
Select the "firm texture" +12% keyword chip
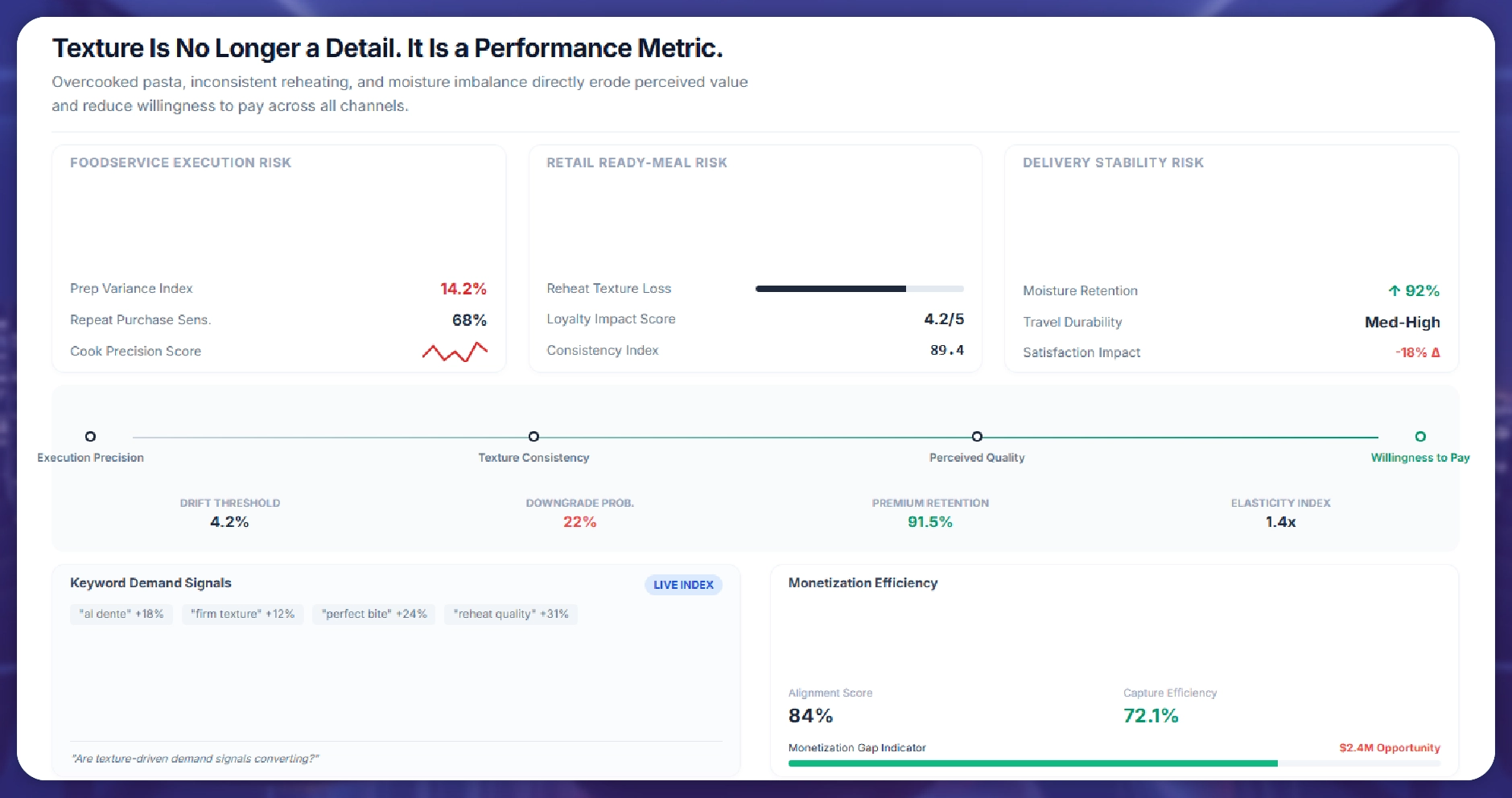coord(243,614)
